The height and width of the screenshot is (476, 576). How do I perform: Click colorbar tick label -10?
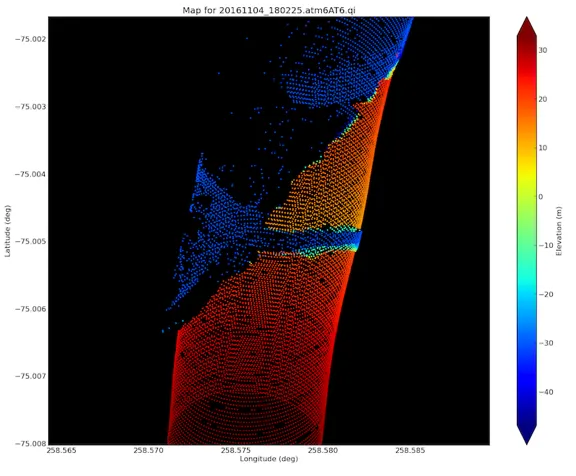point(546,246)
